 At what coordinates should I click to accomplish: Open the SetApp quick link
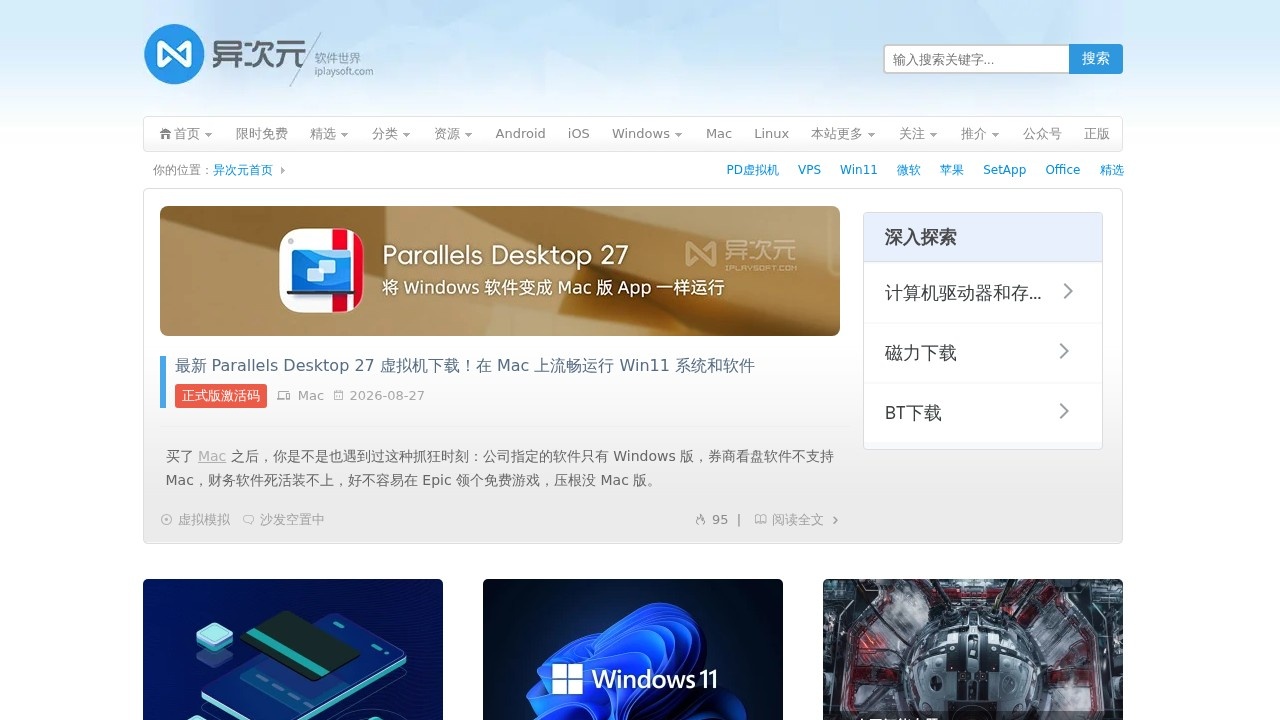[1005, 170]
